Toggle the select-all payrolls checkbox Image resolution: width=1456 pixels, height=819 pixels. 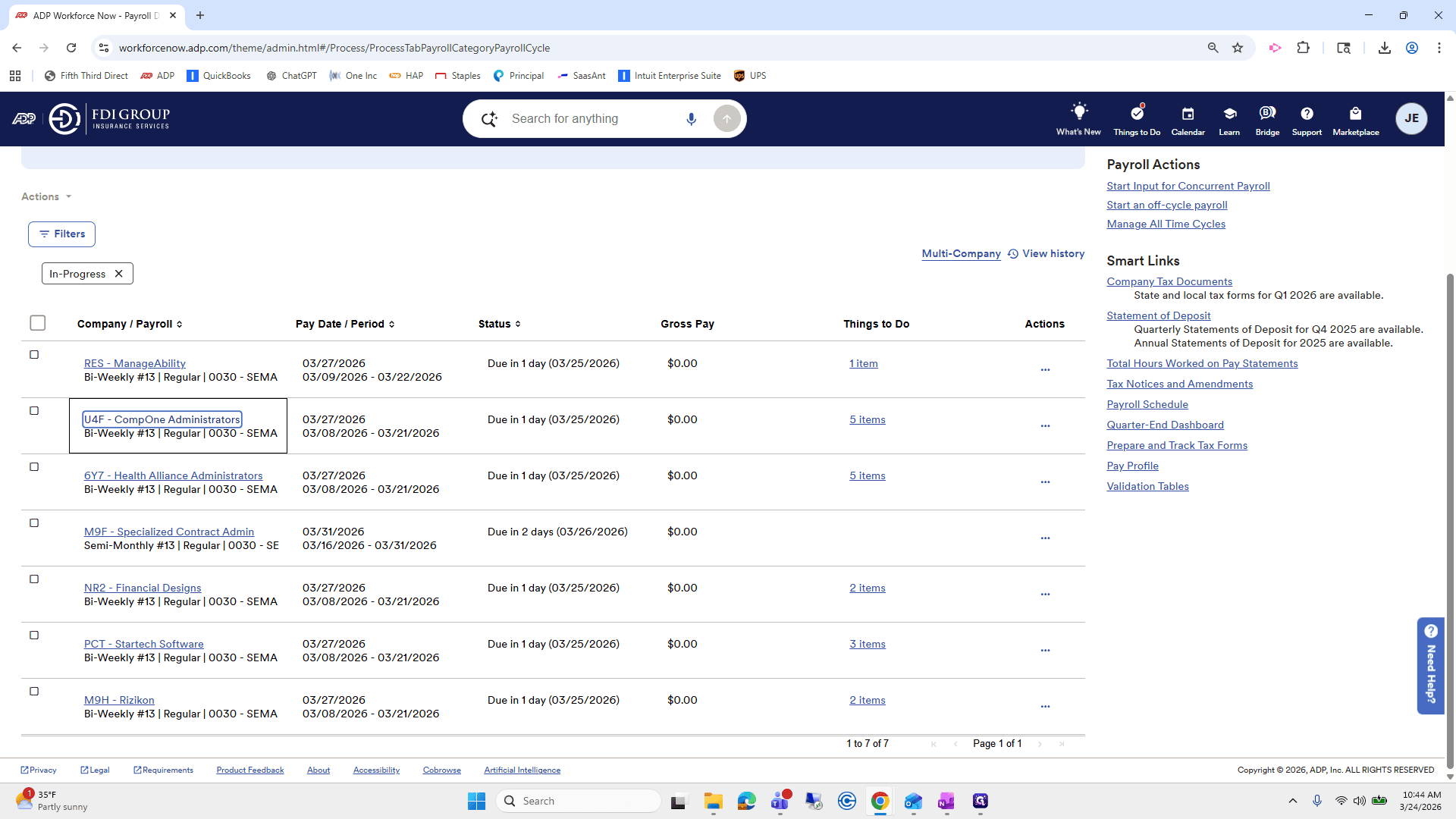(x=38, y=323)
